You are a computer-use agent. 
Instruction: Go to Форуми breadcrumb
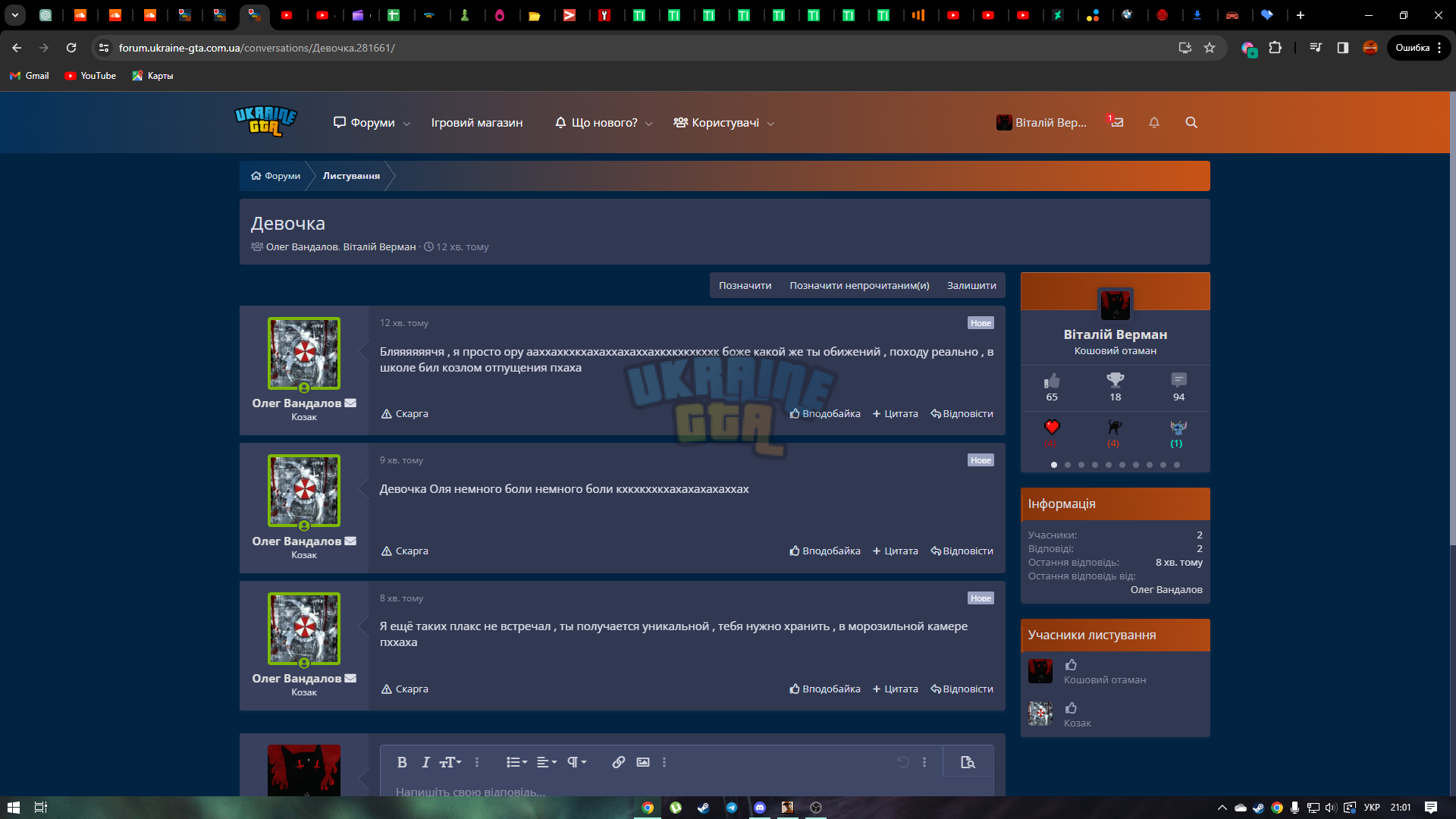coord(276,176)
